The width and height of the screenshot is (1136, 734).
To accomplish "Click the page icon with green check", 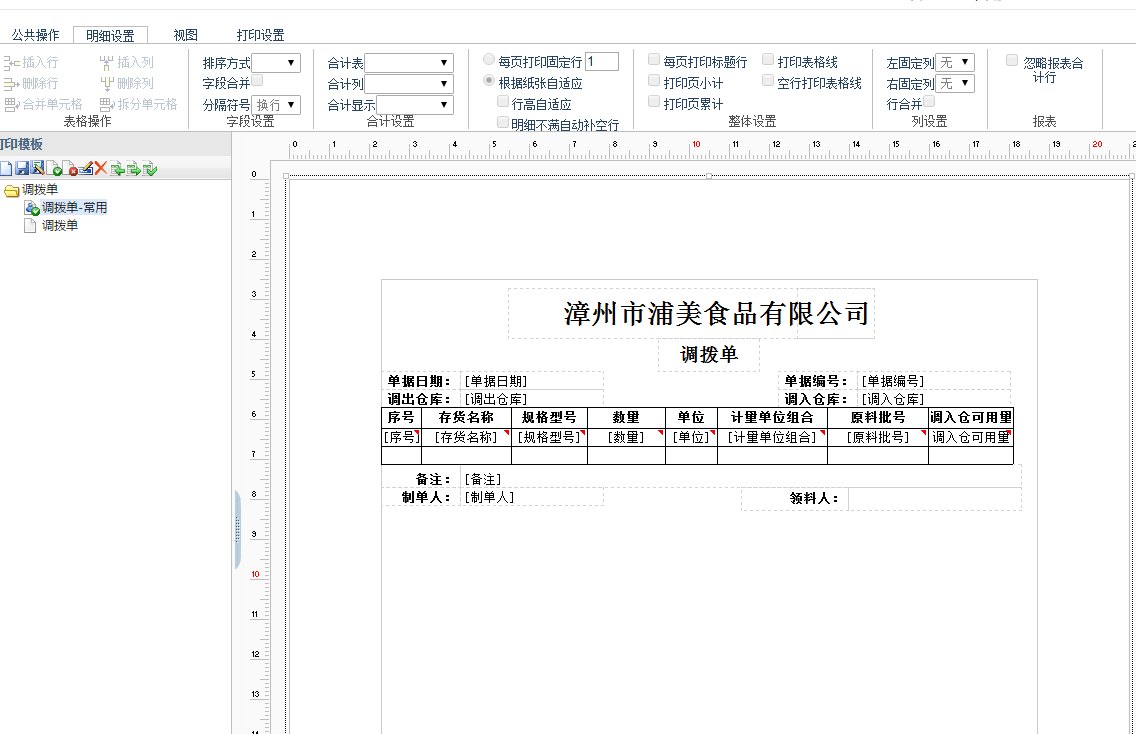I will pyautogui.click(x=54, y=169).
